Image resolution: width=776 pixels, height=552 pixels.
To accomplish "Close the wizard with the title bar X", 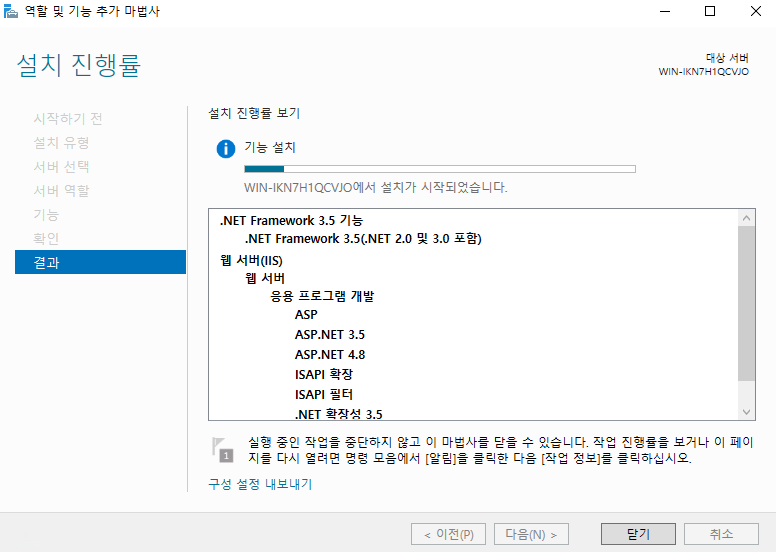I will [756, 11].
